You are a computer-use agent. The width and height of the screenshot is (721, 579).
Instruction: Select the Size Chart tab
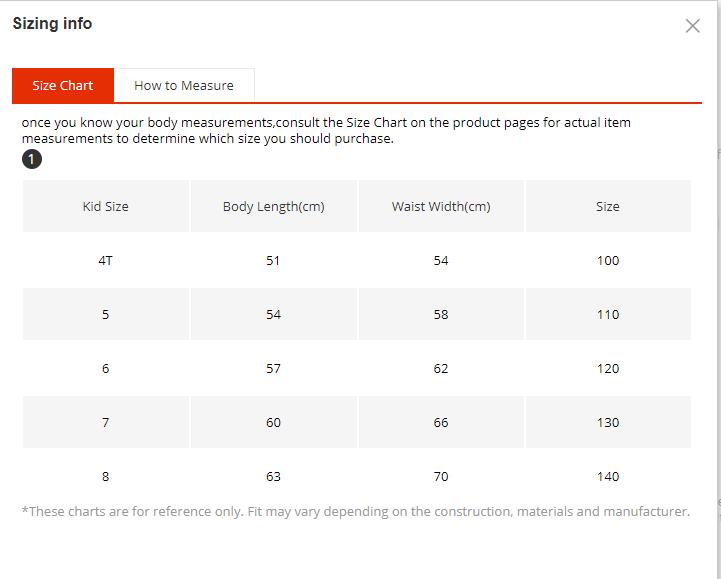[63, 85]
